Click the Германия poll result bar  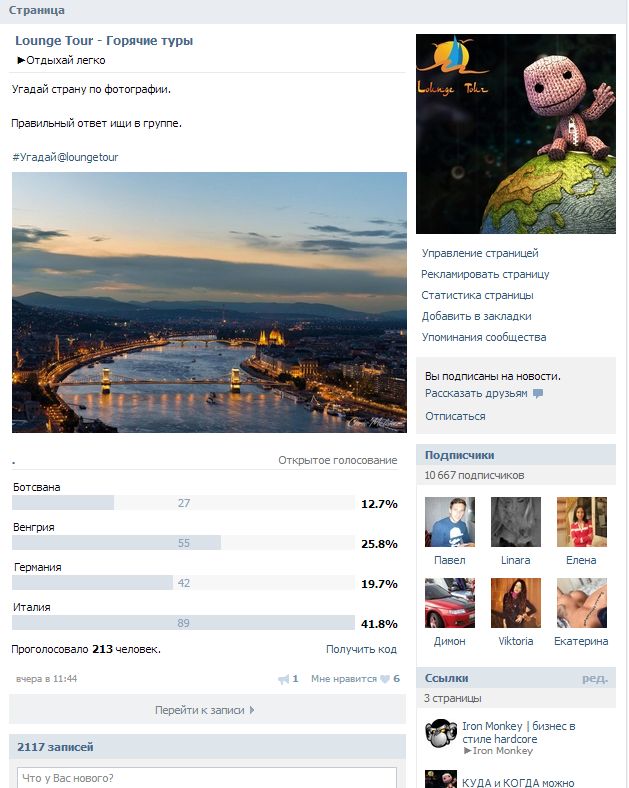pyautogui.click(x=183, y=583)
